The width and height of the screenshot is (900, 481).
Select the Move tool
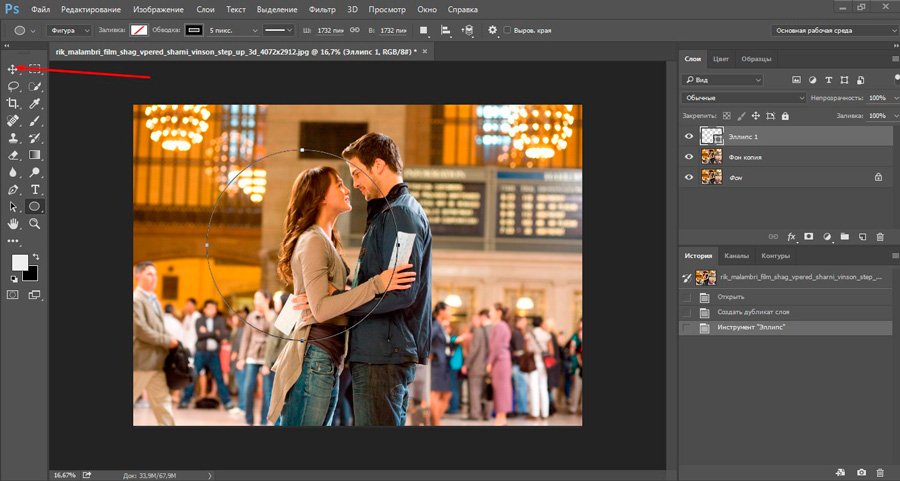tap(12, 69)
